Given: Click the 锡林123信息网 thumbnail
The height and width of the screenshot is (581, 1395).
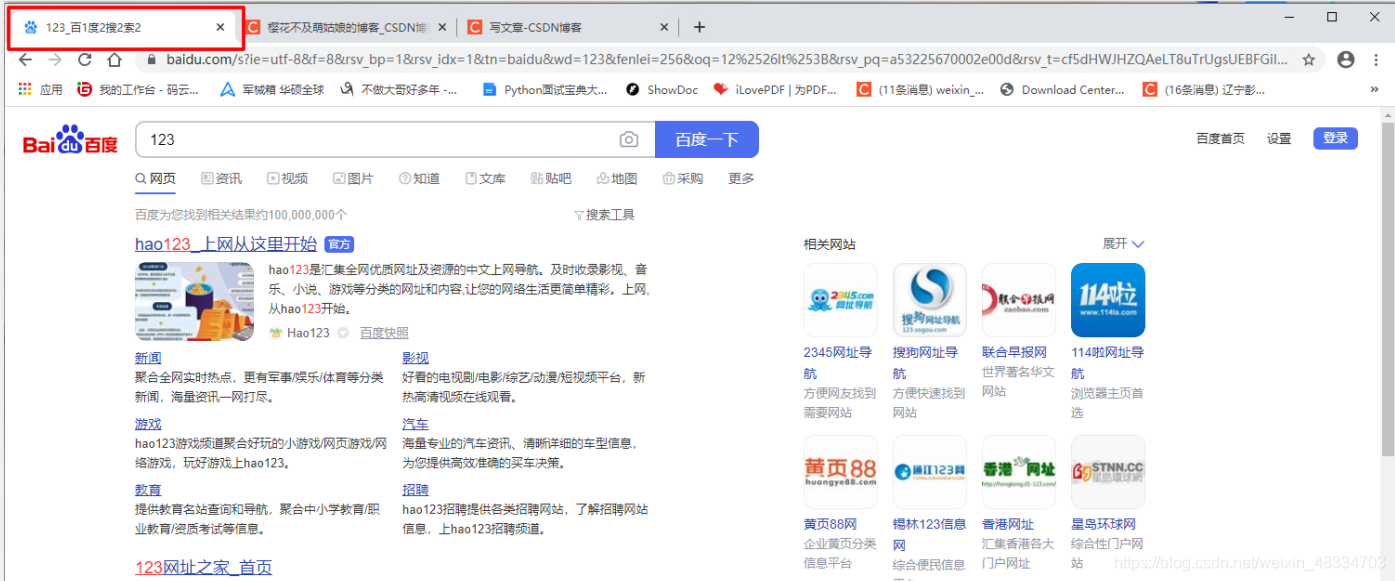Looking at the screenshot, I should 930,472.
